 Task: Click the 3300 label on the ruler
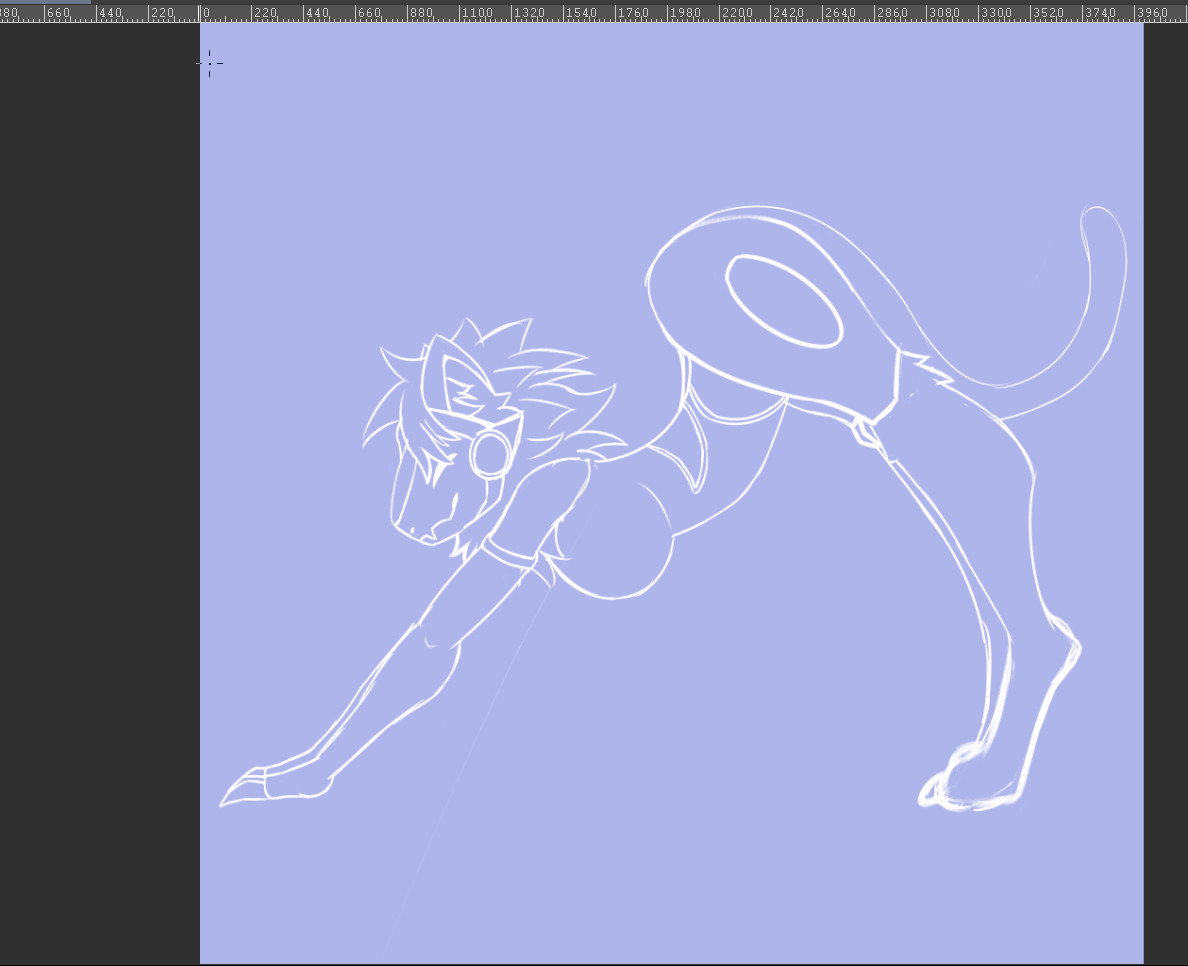click(996, 13)
